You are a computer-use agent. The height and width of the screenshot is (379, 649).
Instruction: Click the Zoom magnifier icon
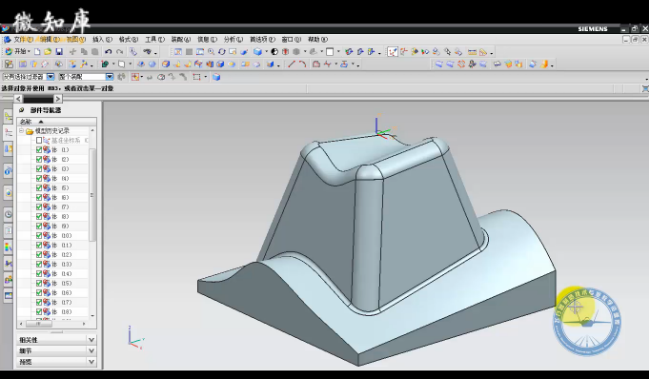pyautogui.click(x=211, y=52)
